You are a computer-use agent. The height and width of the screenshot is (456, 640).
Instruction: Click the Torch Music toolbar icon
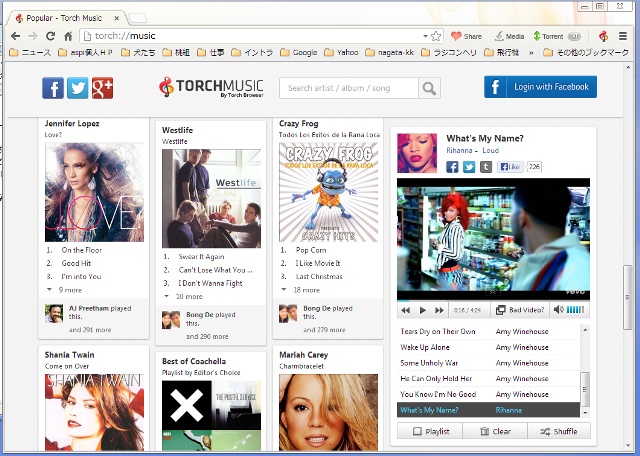point(603,36)
